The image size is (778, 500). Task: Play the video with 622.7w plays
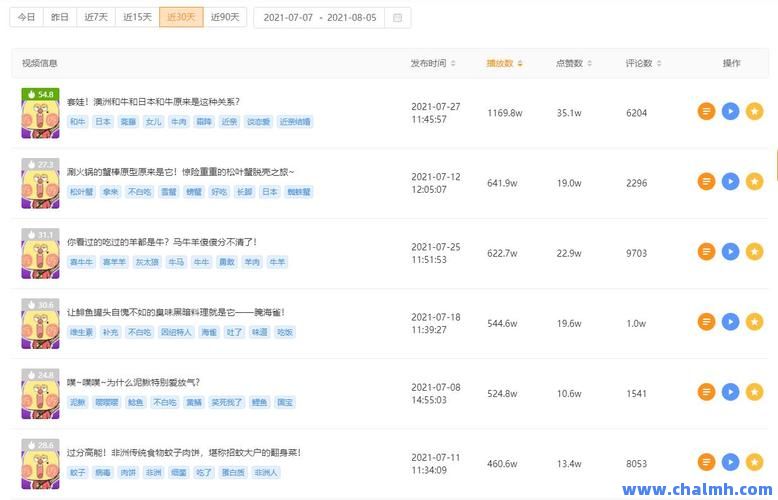pyautogui.click(x=730, y=251)
